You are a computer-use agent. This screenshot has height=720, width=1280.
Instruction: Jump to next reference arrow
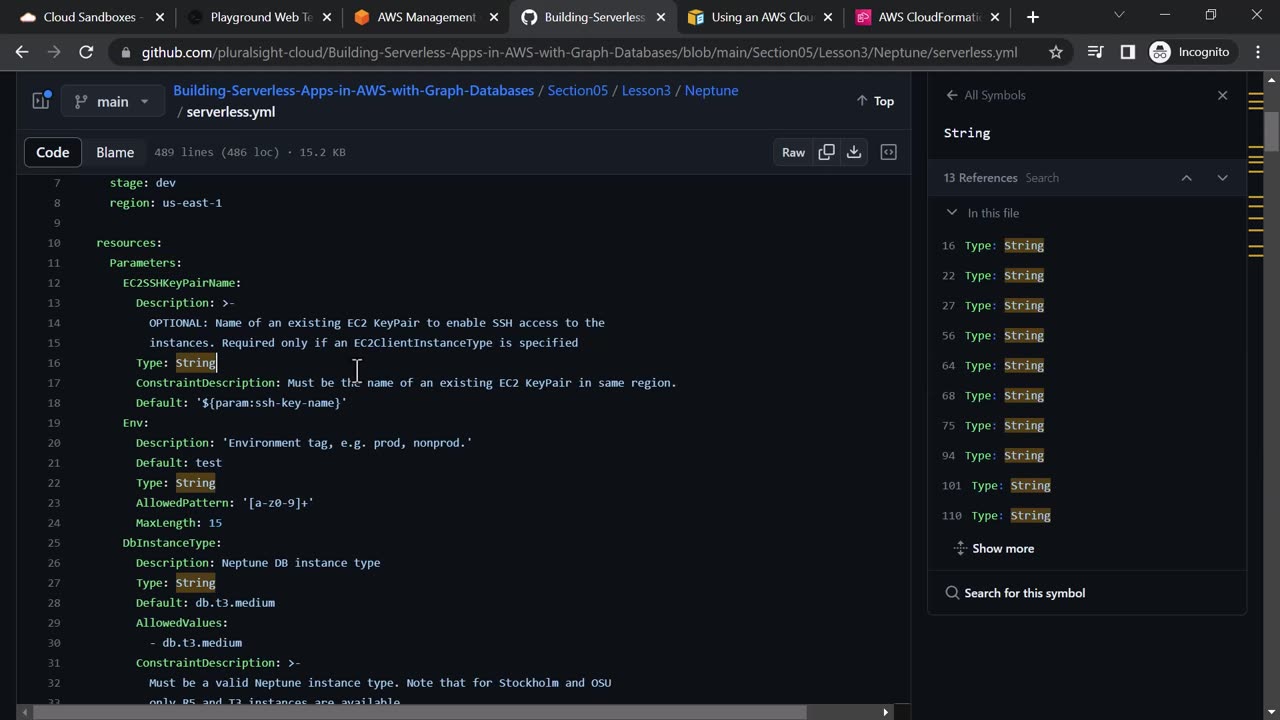[x=1222, y=178]
